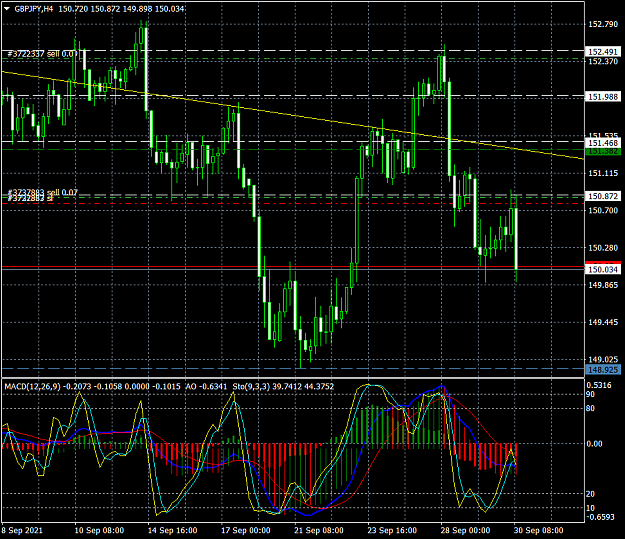Click the 10 Sep 08:00 time label
Screen dimensions: 625x539
pos(99,530)
